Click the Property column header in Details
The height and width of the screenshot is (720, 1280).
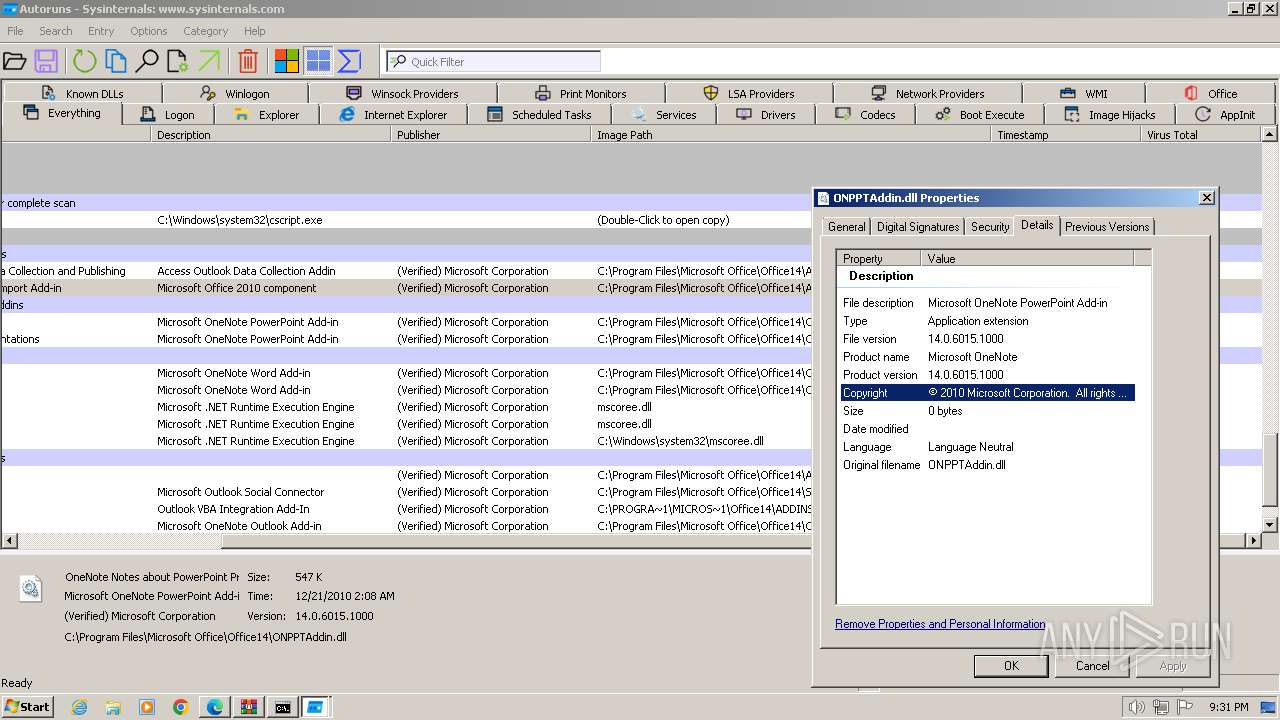[880, 258]
